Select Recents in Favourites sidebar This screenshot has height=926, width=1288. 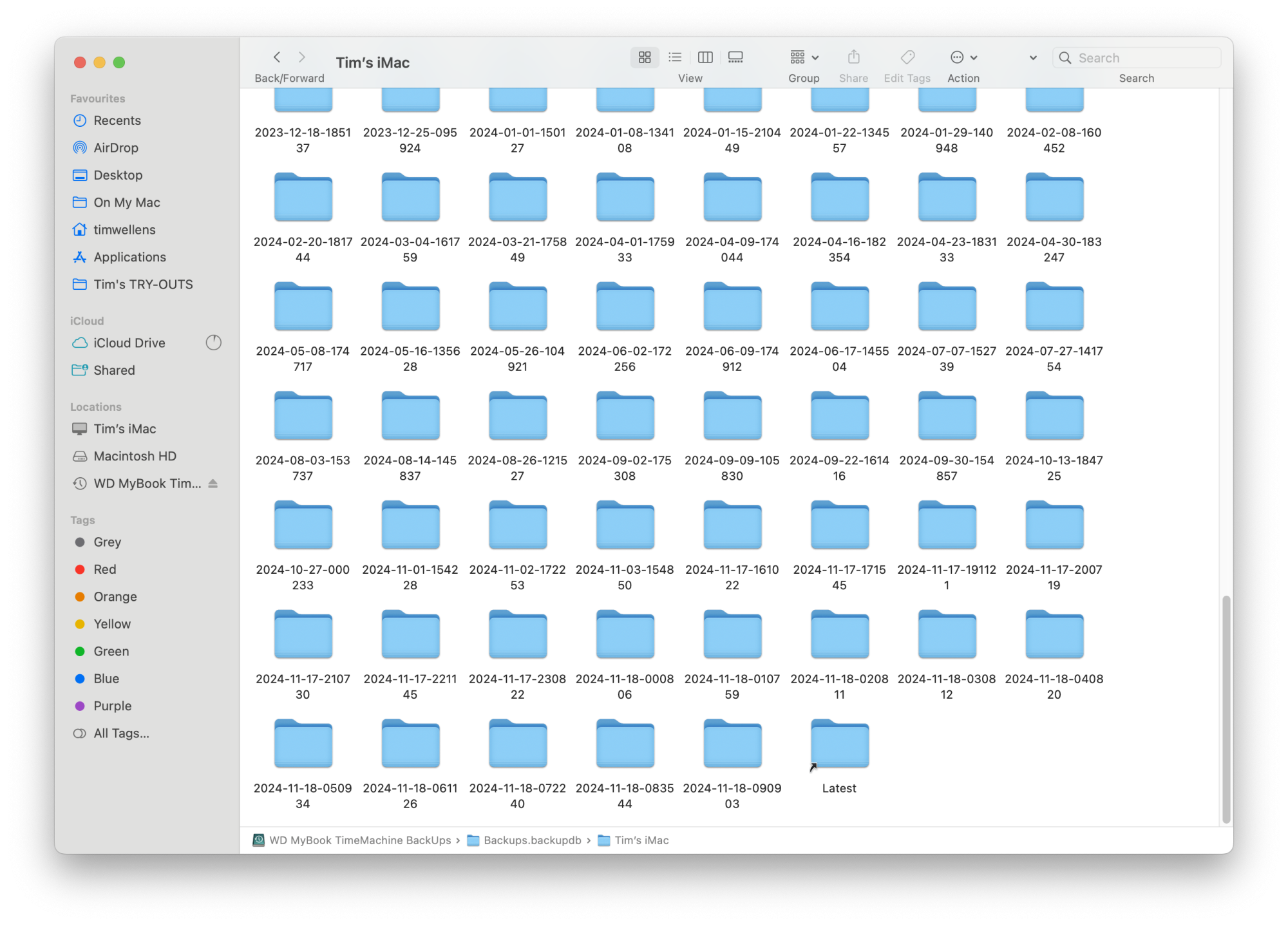pyautogui.click(x=116, y=120)
